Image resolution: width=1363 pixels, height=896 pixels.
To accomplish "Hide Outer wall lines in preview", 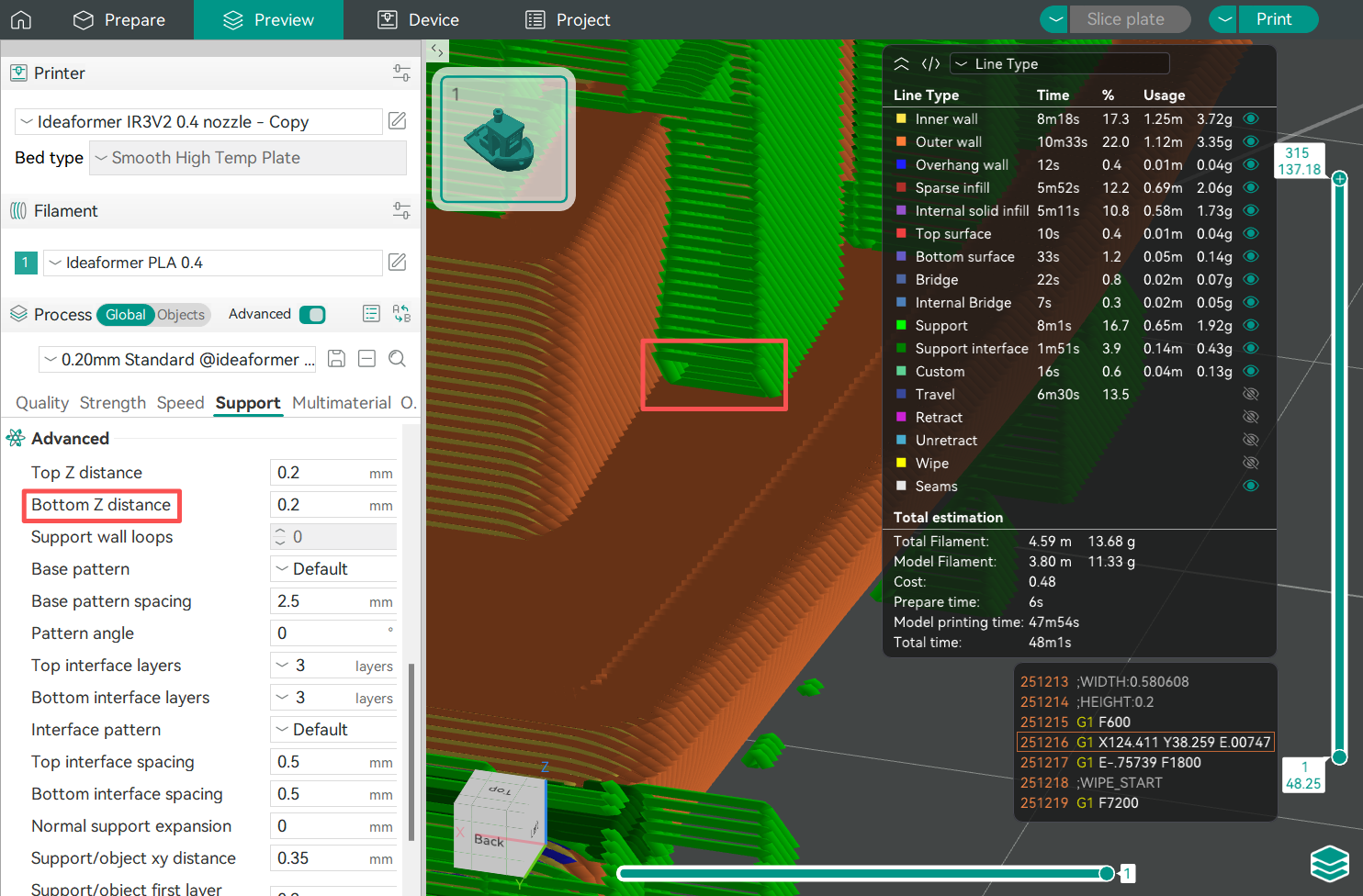I will point(1250,142).
